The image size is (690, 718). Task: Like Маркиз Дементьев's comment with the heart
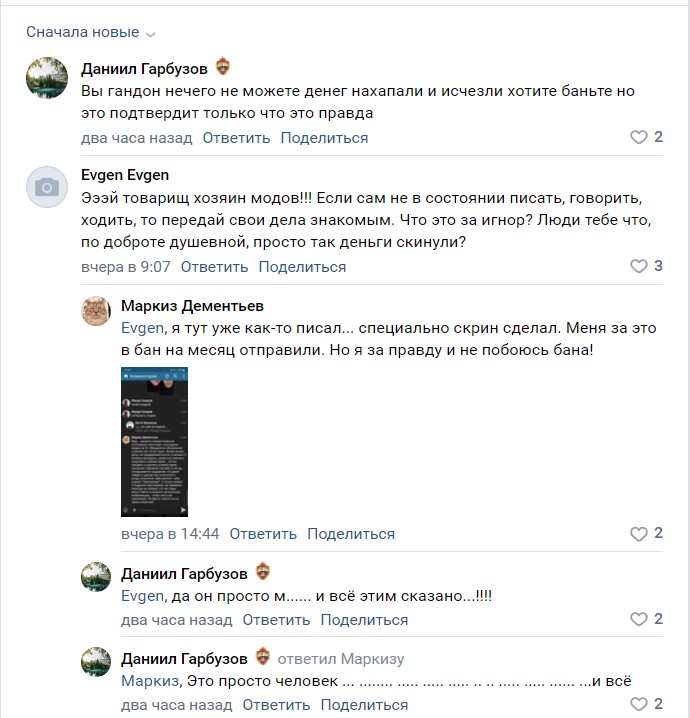click(638, 534)
